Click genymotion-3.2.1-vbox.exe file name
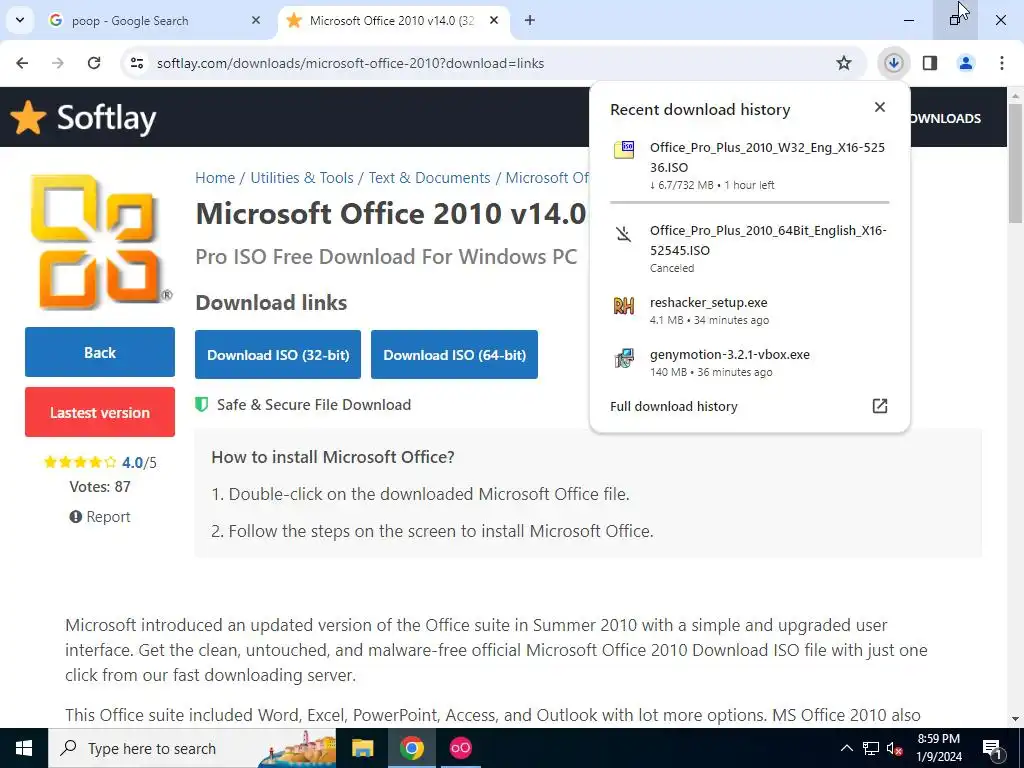The height and width of the screenshot is (768, 1024). (729, 355)
